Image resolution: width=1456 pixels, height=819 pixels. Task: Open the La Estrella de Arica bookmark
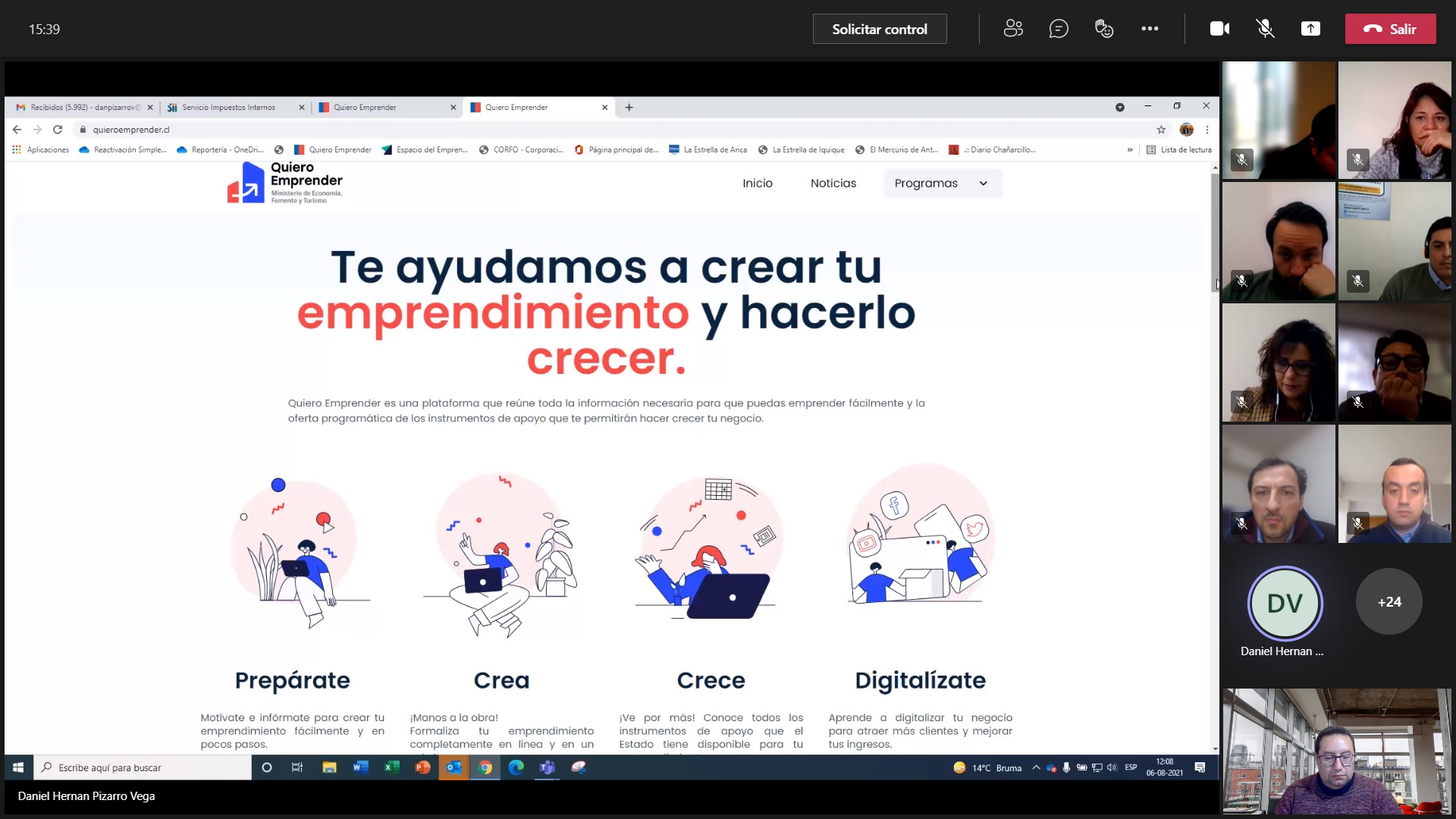[x=708, y=149]
